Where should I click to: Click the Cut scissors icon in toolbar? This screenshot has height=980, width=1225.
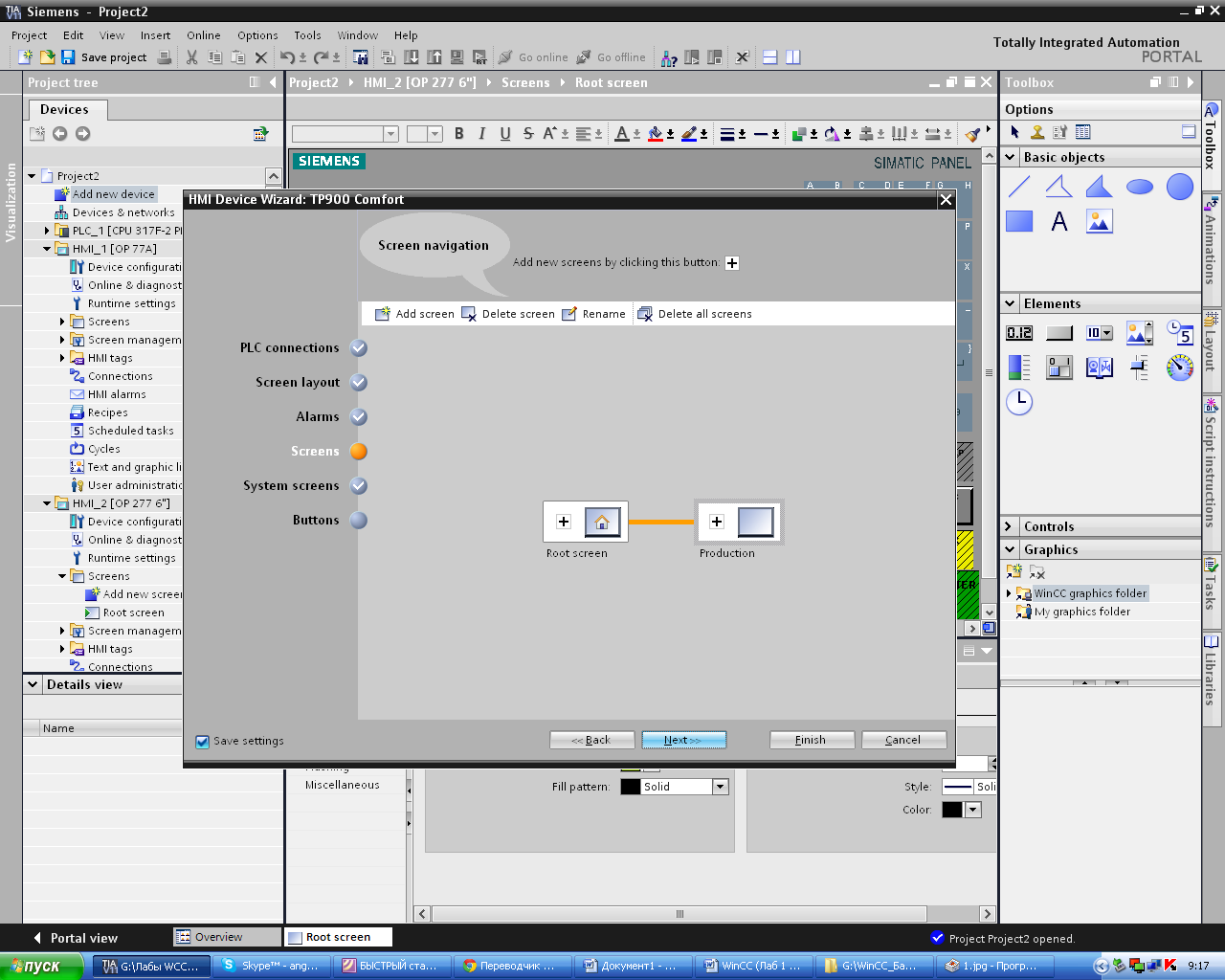[191, 57]
